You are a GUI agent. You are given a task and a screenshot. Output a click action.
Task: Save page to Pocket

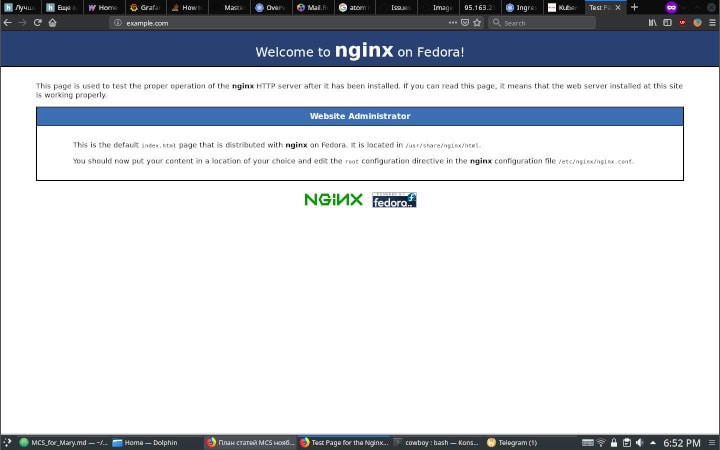pyautogui.click(x=464, y=22)
